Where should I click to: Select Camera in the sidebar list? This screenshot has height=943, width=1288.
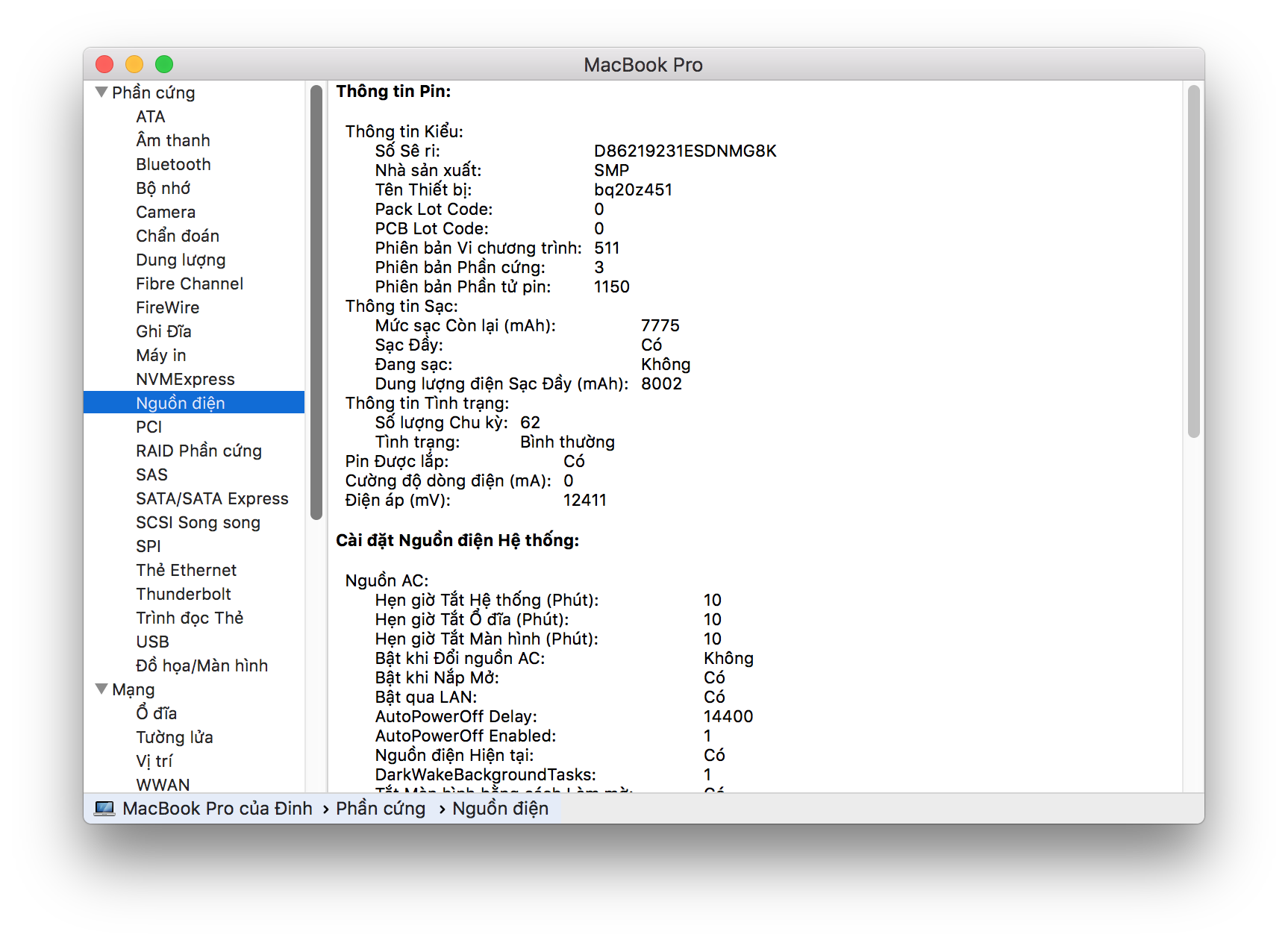165,212
